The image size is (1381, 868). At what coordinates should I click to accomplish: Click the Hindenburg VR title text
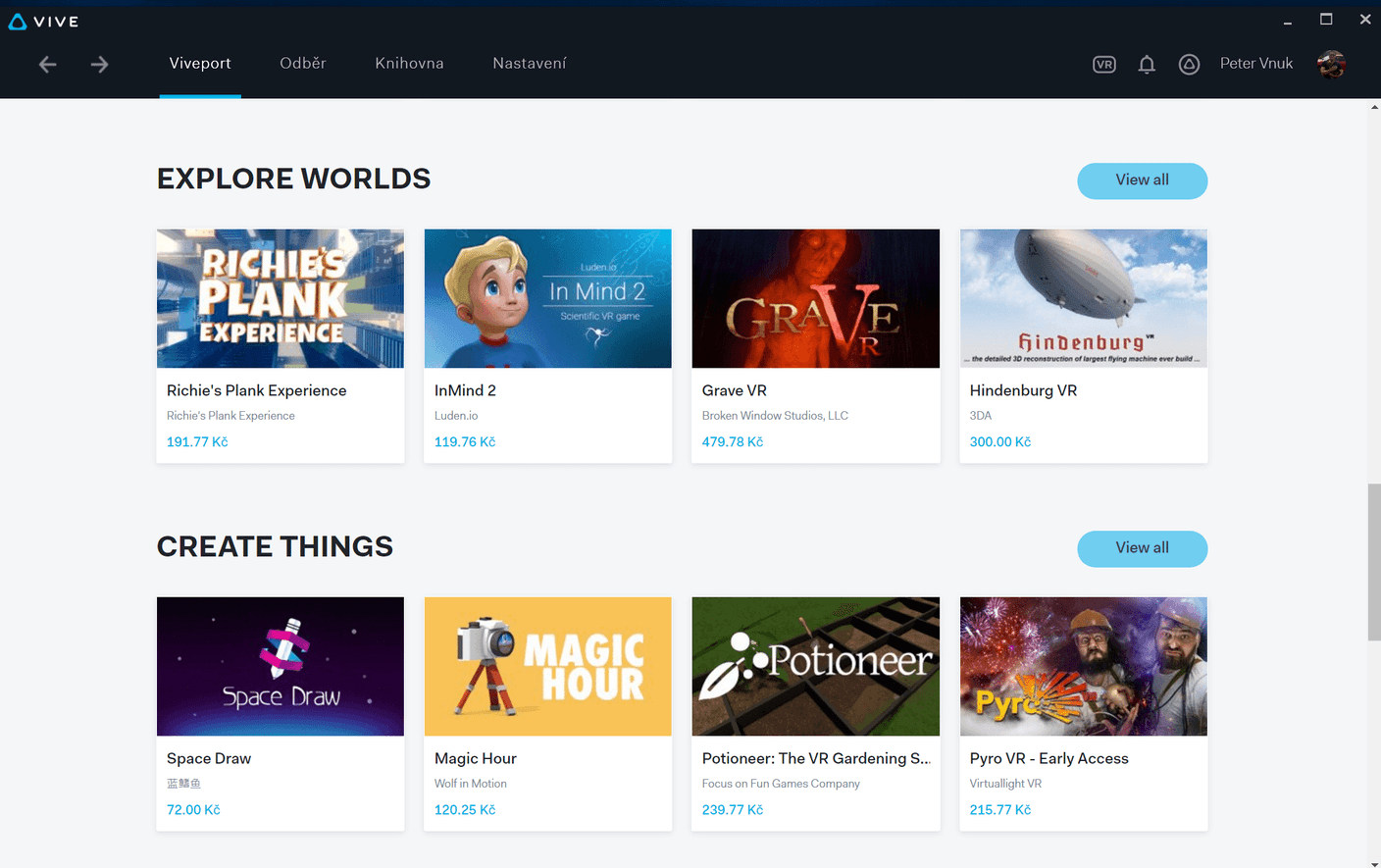[x=1023, y=390]
